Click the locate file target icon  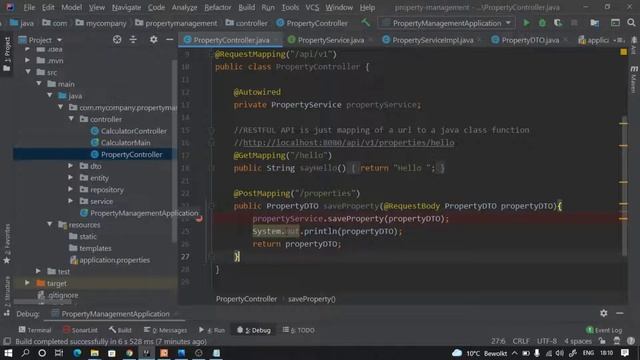tap(117, 40)
